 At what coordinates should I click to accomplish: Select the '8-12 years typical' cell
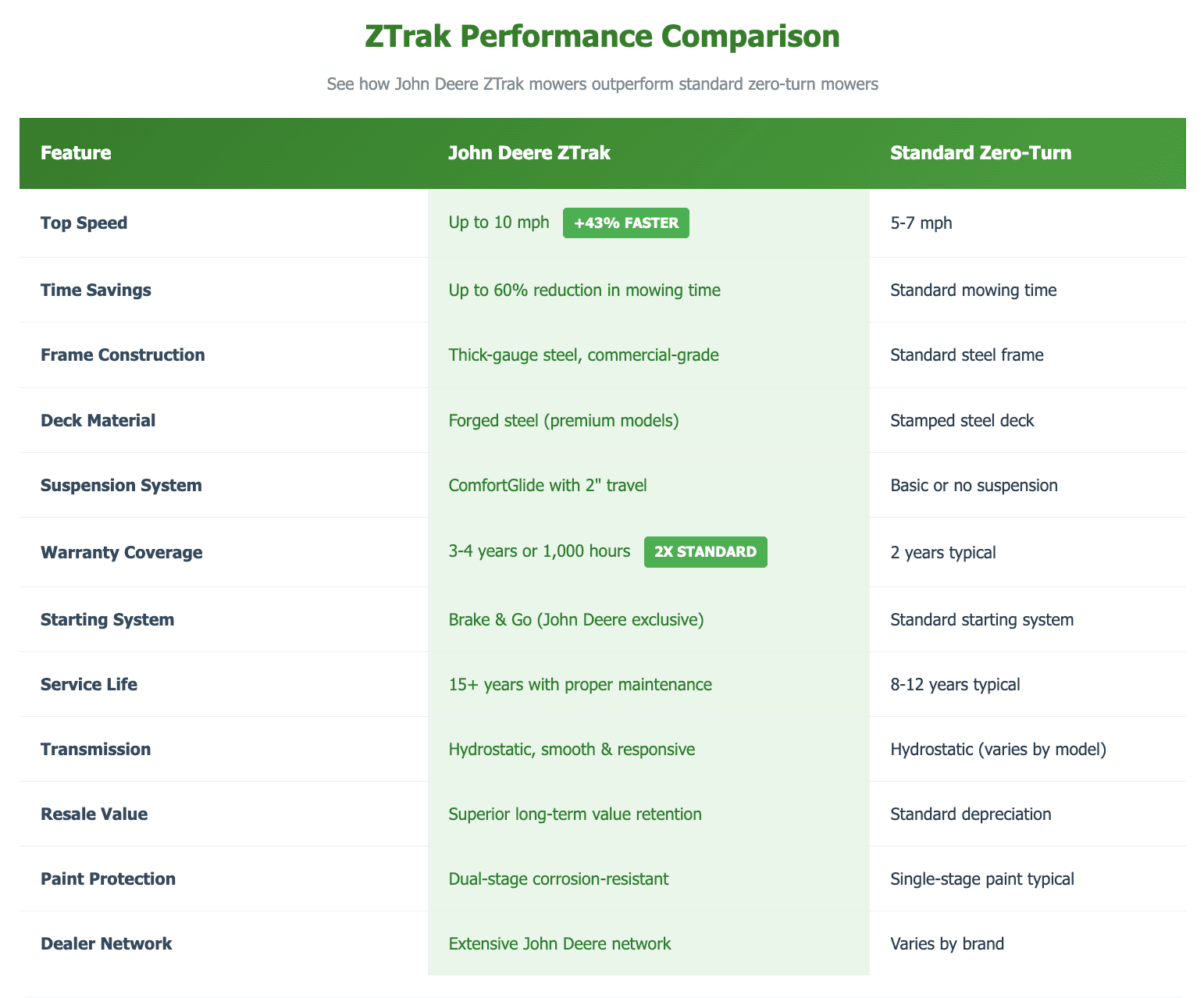(x=955, y=685)
